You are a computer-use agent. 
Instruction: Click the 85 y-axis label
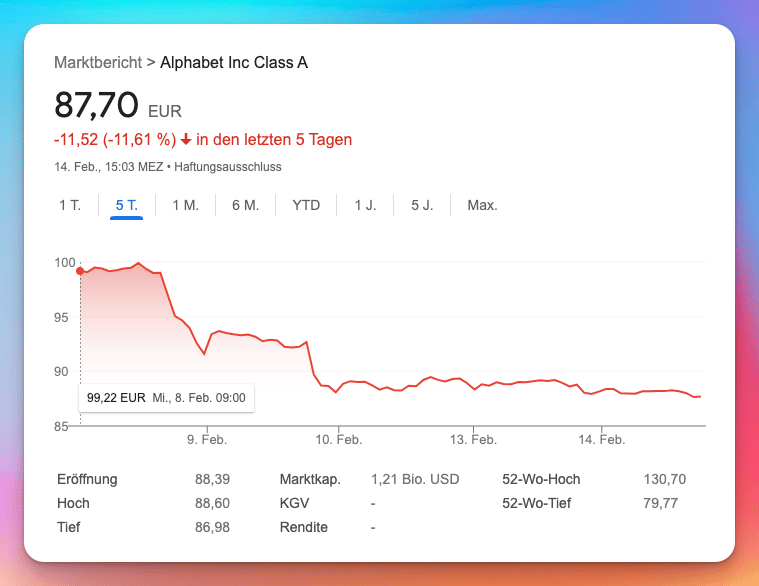(x=61, y=426)
